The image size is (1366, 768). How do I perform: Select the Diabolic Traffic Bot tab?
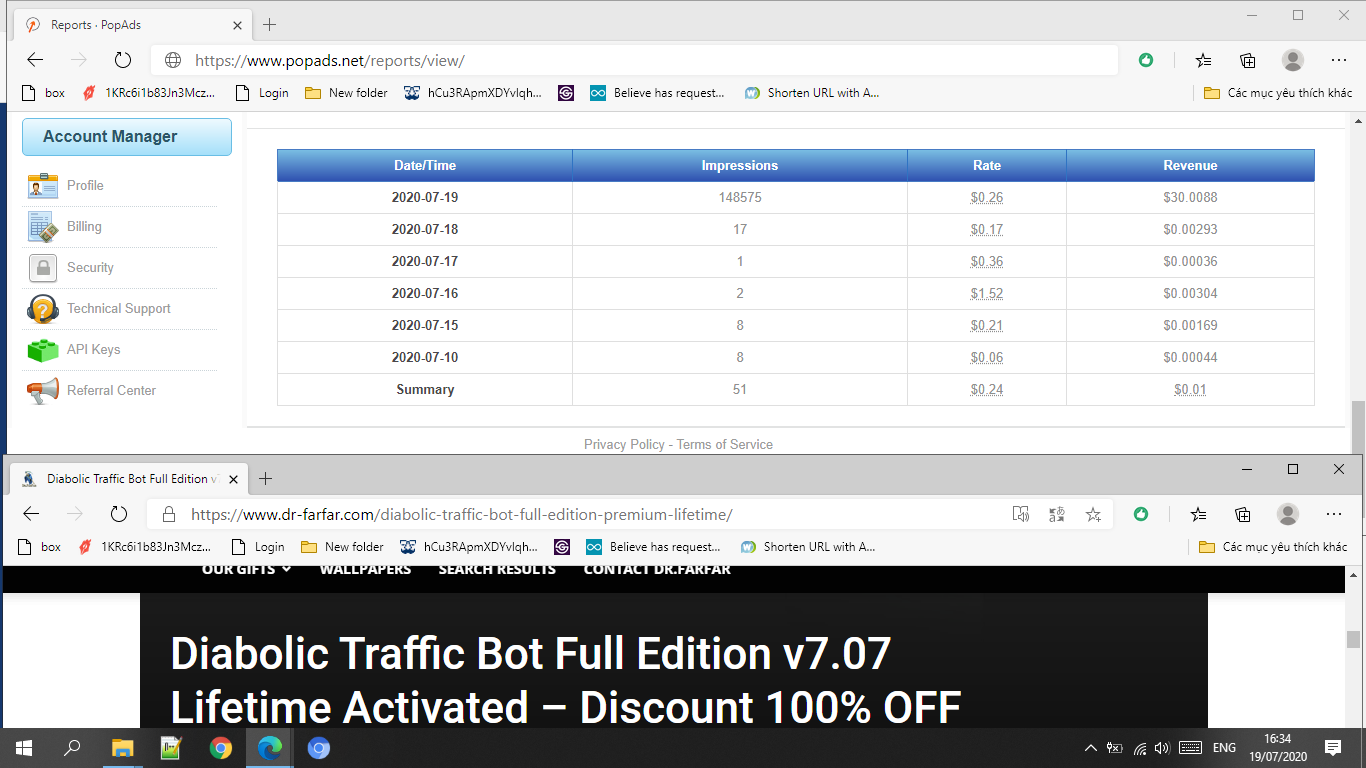[x=128, y=479]
